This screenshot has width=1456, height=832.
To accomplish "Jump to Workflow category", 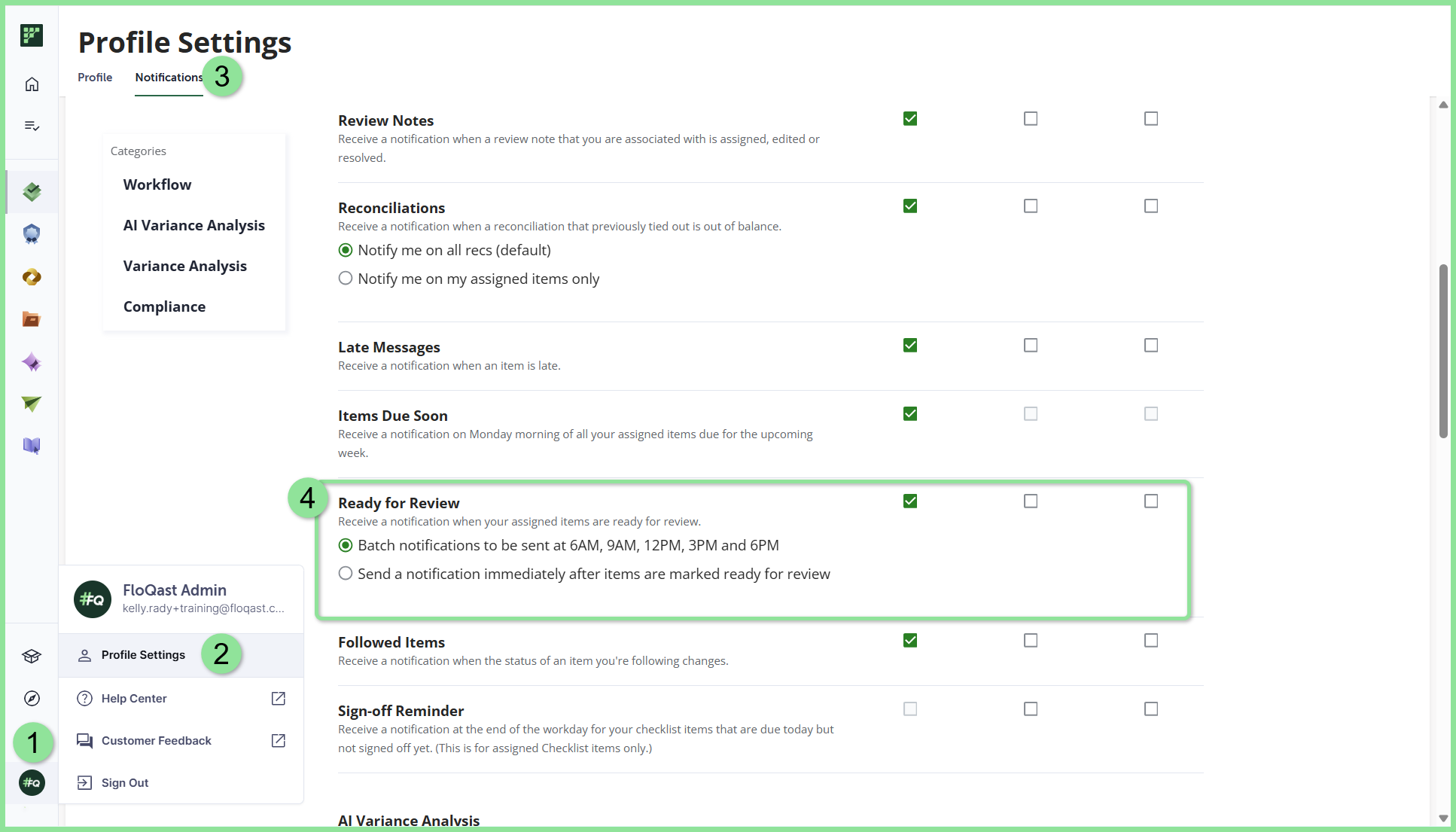I will pyautogui.click(x=157, y=184).
